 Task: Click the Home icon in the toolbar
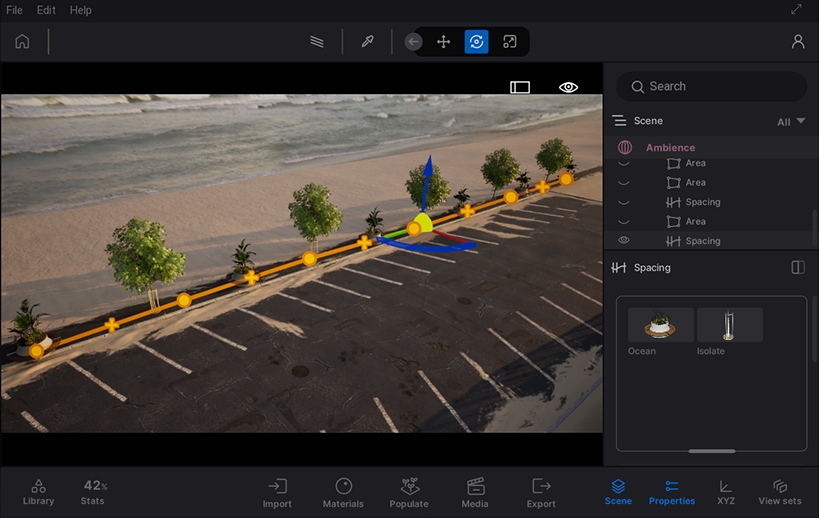(22, 42)
